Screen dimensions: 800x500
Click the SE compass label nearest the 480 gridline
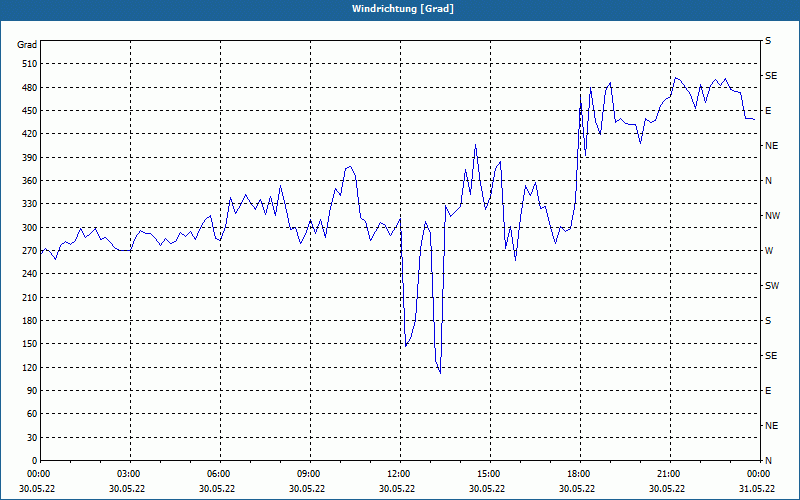coord(771,76)
